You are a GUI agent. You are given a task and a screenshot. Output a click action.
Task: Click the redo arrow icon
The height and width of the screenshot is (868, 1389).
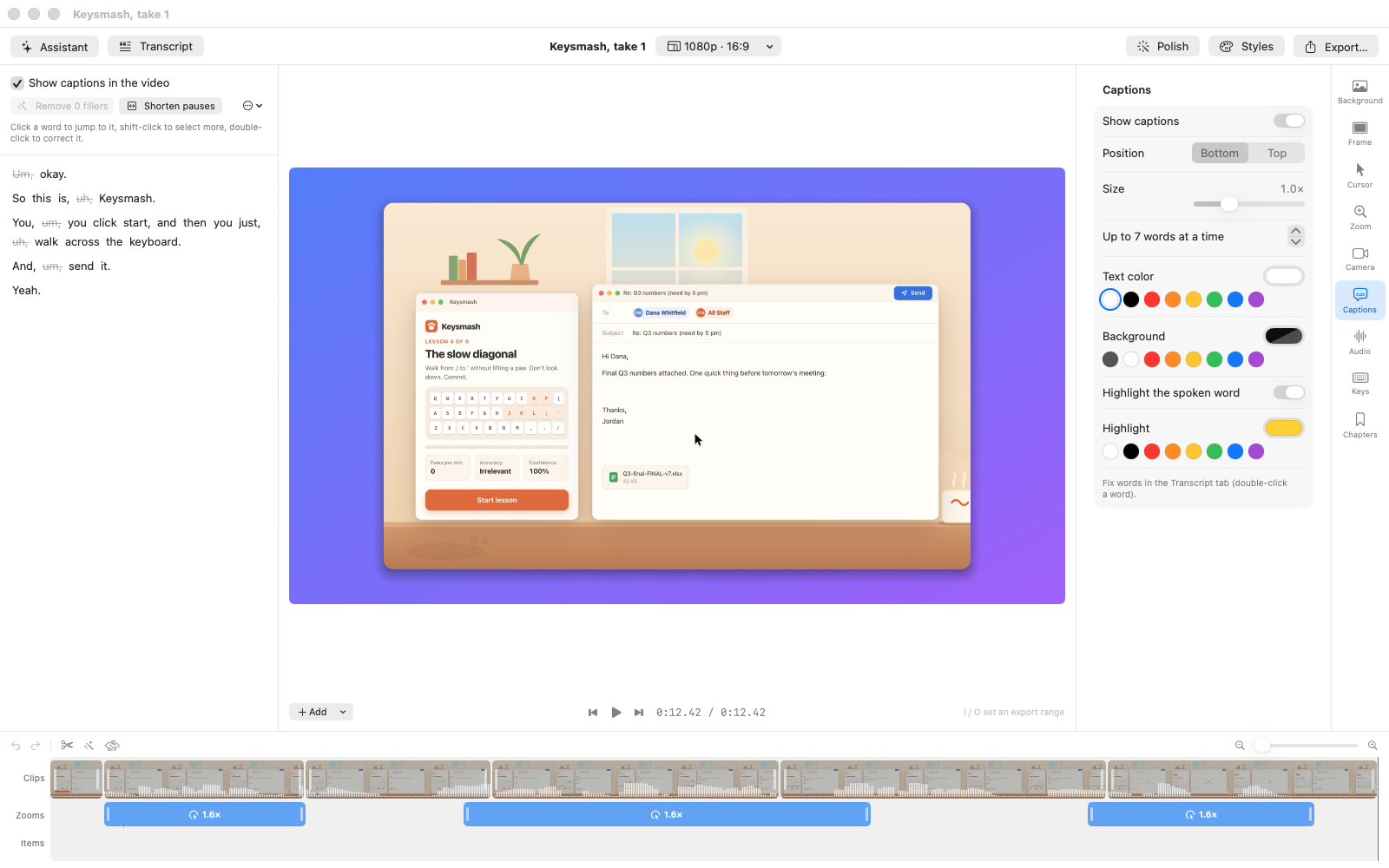pos(36,746)
